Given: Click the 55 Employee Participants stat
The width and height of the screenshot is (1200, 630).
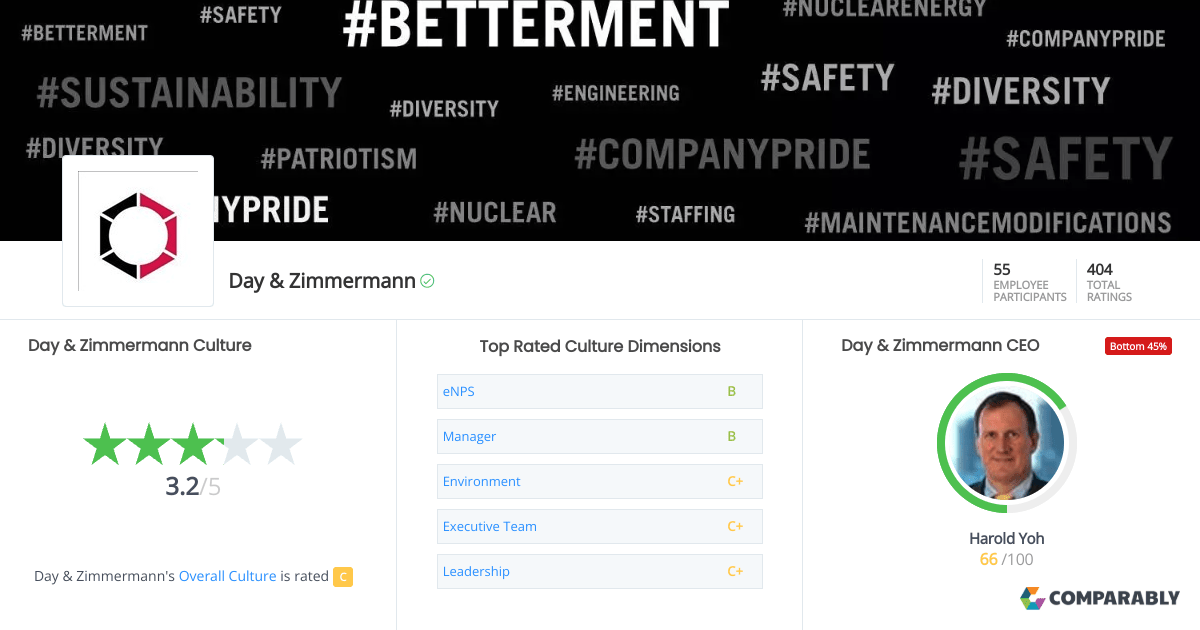Looking at the screenshot, I should point(1029,282).
